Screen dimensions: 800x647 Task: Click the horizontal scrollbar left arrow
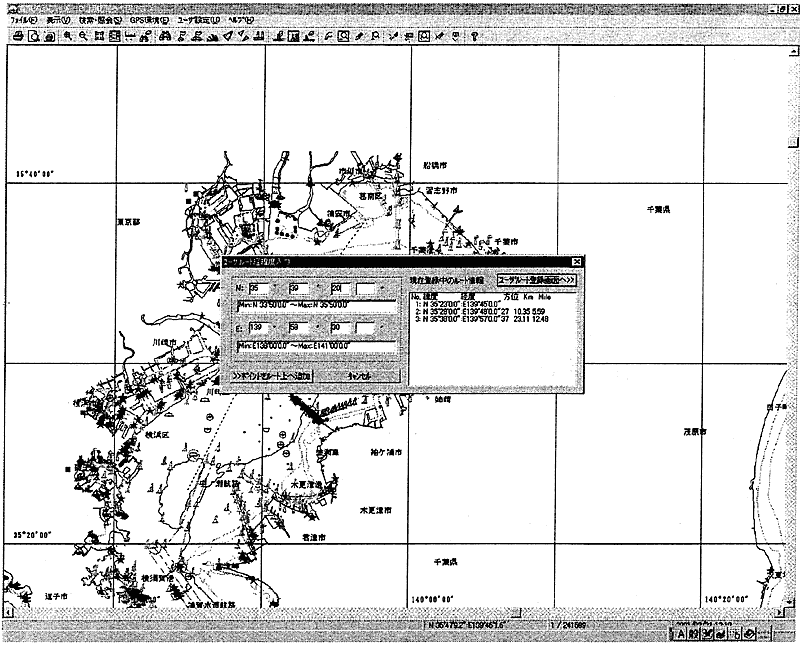click(9, 612)
